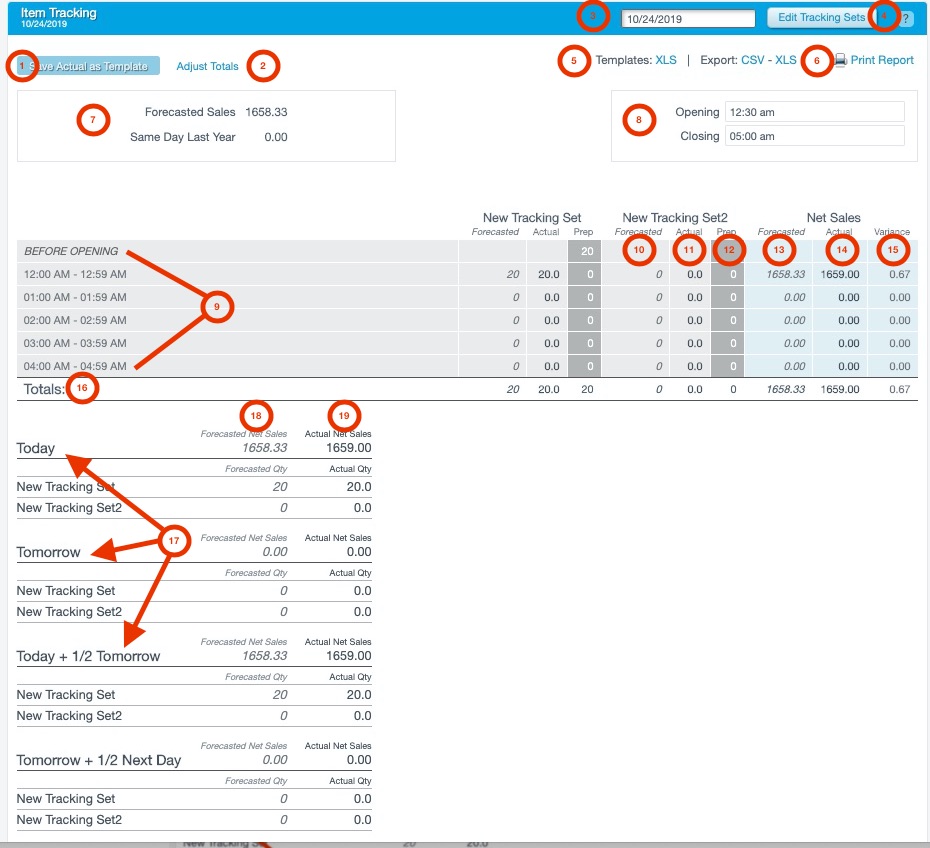Click Actual net sales 1659.00 in 12:00 AM row

point(840,274)
